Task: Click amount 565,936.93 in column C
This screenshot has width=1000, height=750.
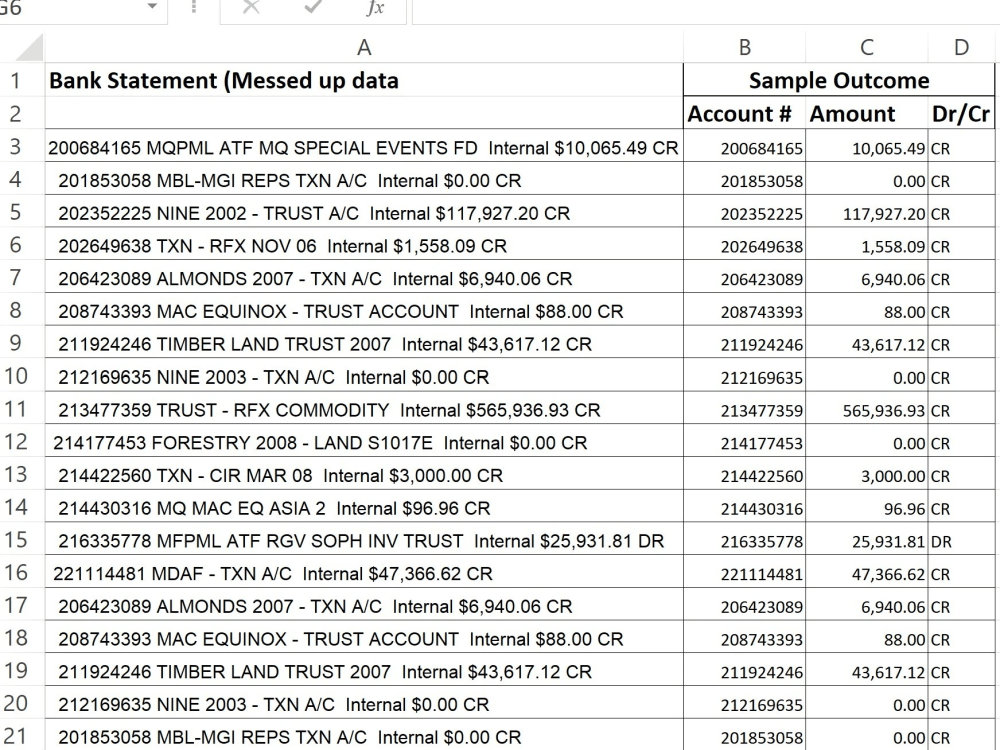Action: coord(866,408)
